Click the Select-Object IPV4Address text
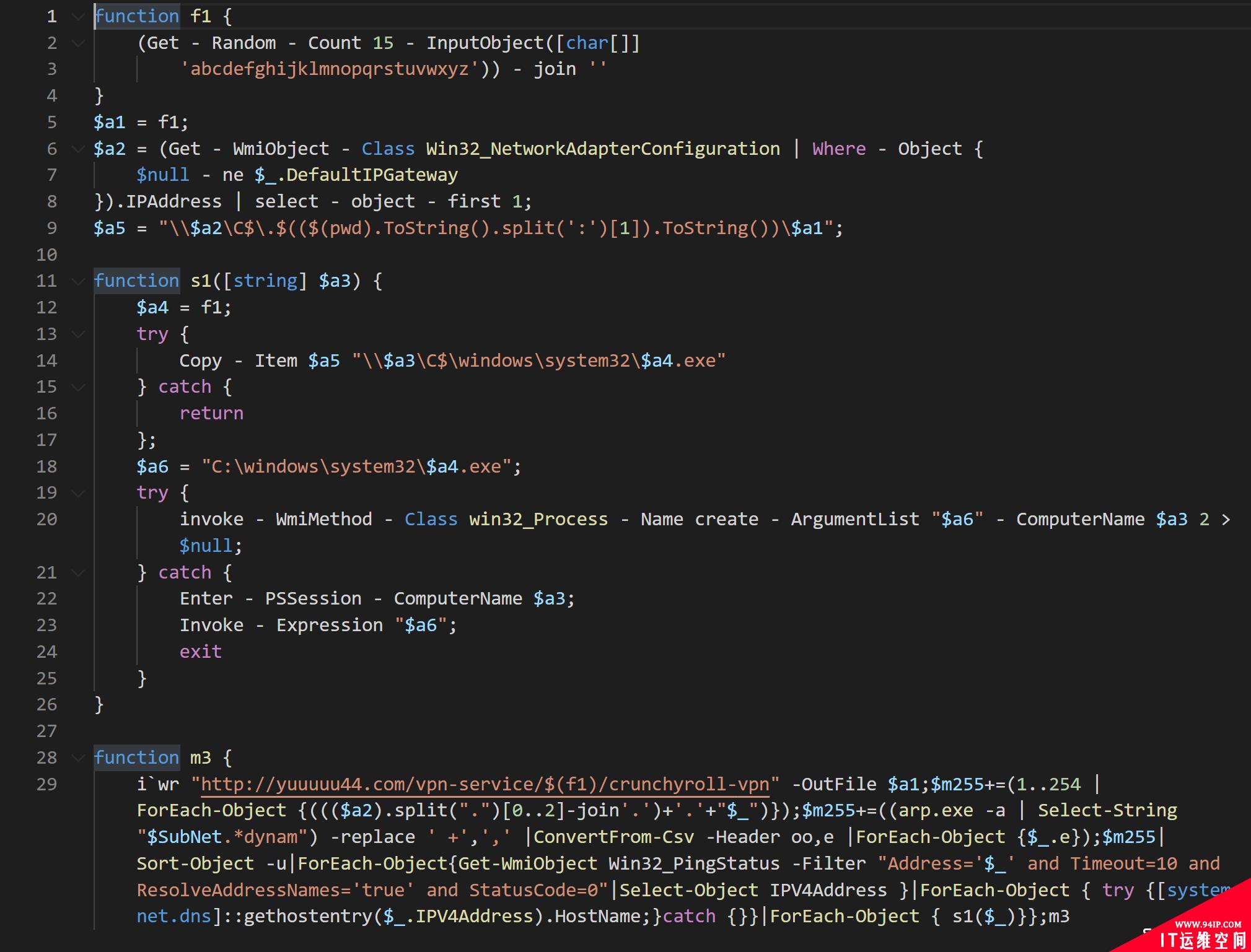 [753, 891]
